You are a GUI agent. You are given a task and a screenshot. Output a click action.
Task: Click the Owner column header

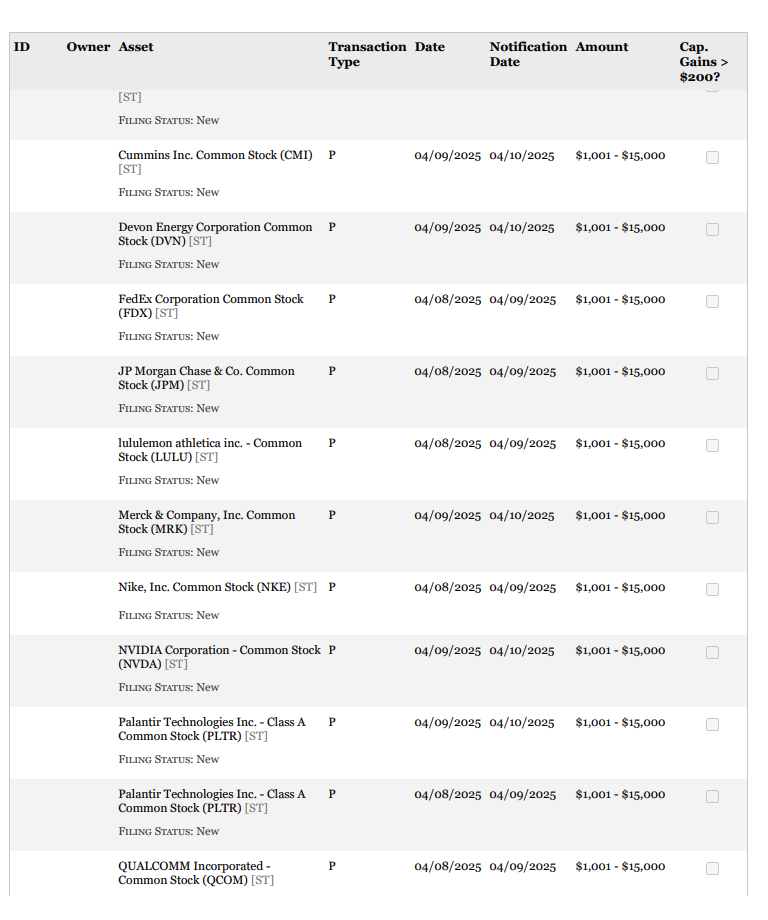[x=88, y=47]
